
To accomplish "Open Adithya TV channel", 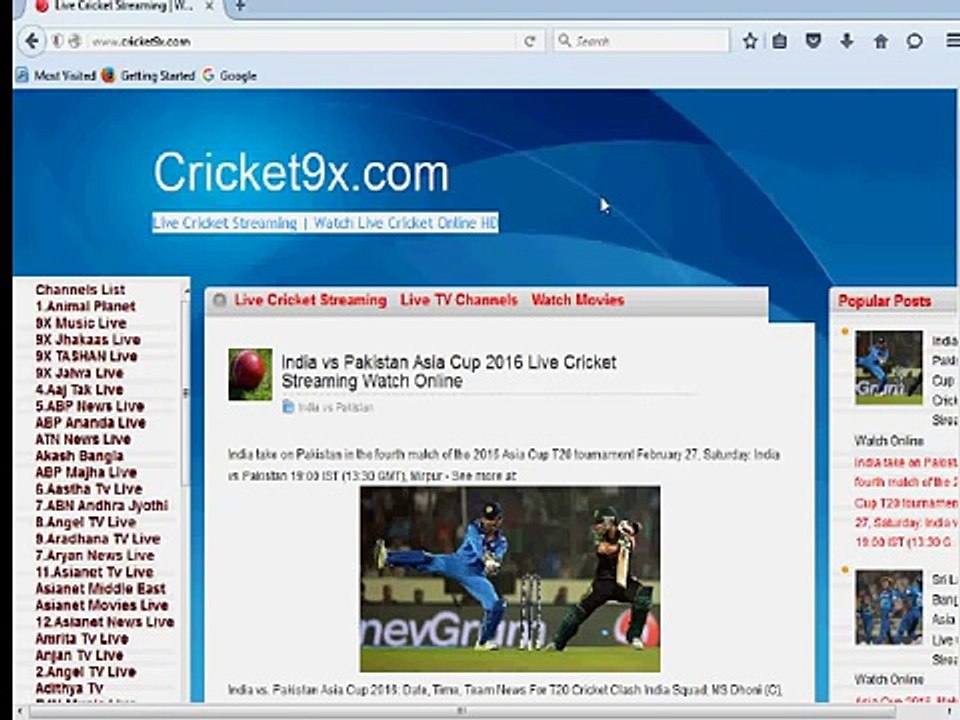I will coord(69,688).
